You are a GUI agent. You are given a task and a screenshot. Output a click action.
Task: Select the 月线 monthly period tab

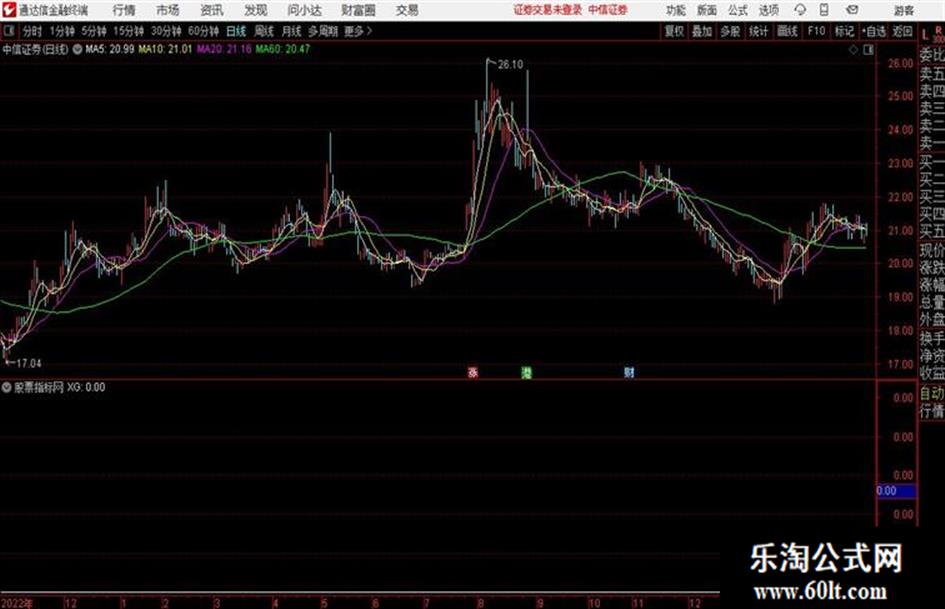click(291, 31)
